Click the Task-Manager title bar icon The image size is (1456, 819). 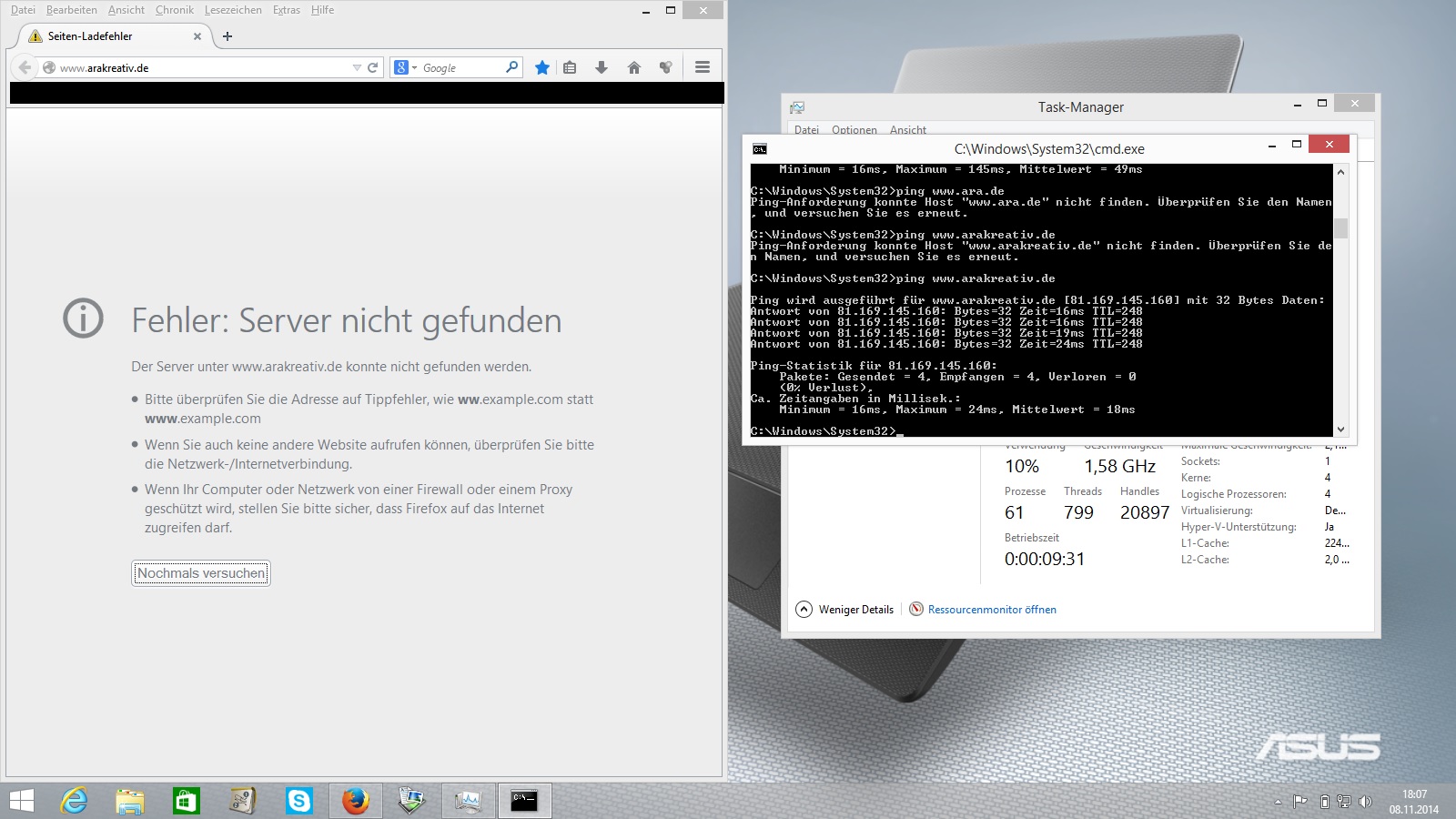click(797, 107)
